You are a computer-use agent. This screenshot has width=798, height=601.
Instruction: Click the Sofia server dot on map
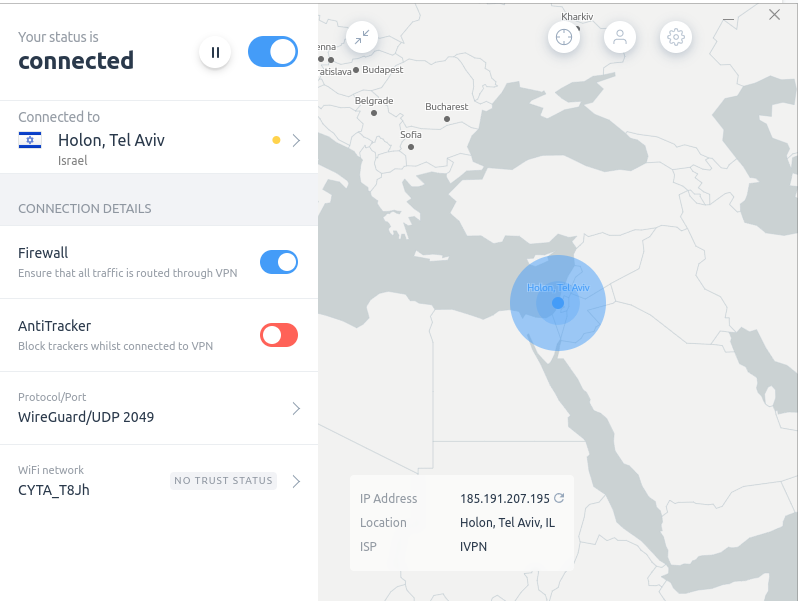click(411, 147)
